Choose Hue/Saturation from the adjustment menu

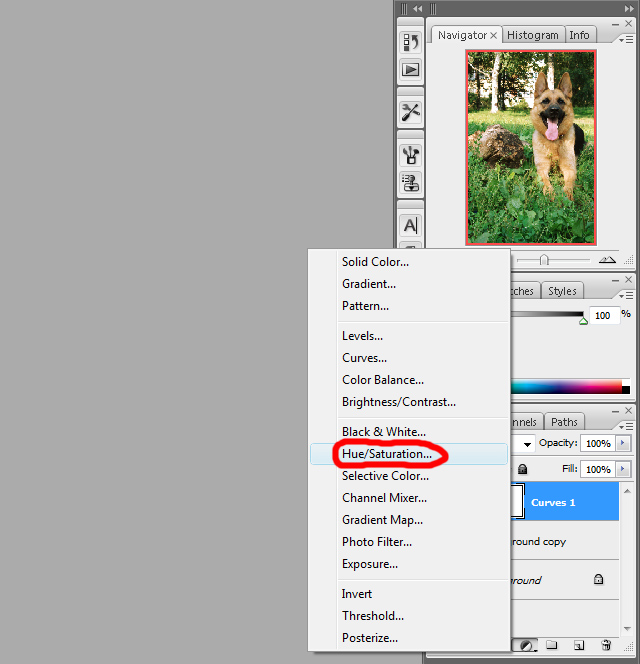coord(387,454)
